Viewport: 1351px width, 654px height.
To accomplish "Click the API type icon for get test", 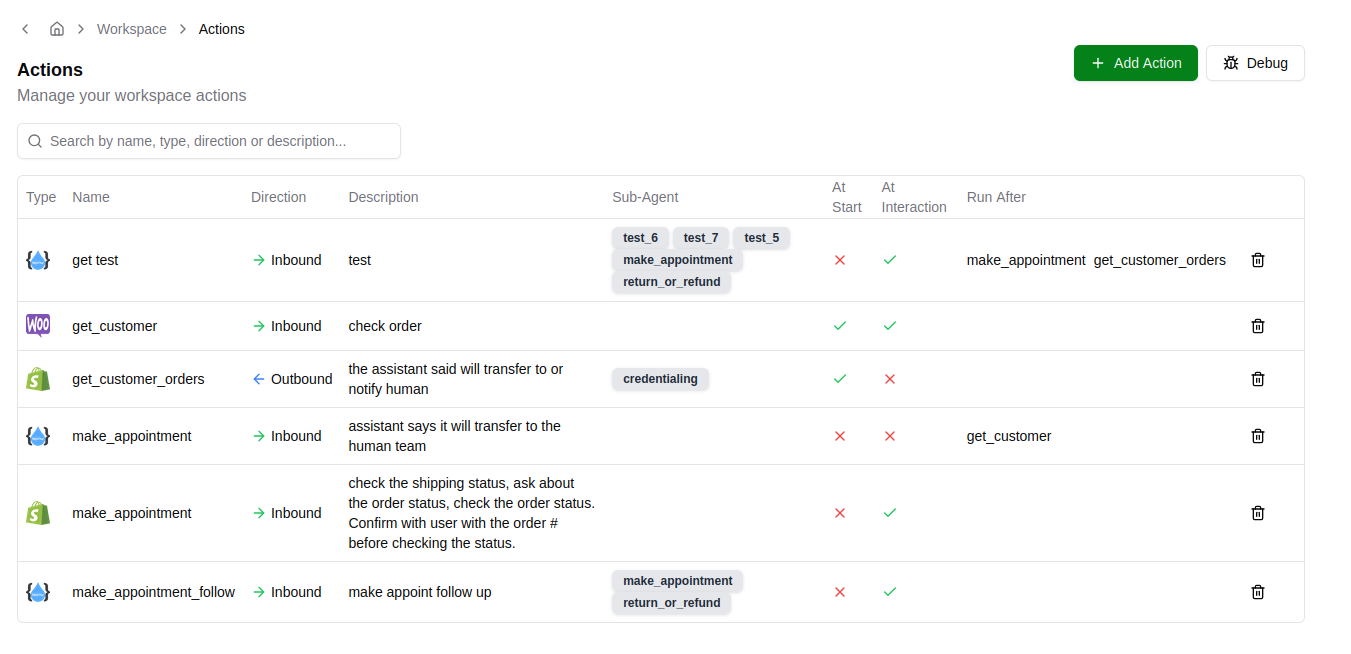I will pos(38,260).
